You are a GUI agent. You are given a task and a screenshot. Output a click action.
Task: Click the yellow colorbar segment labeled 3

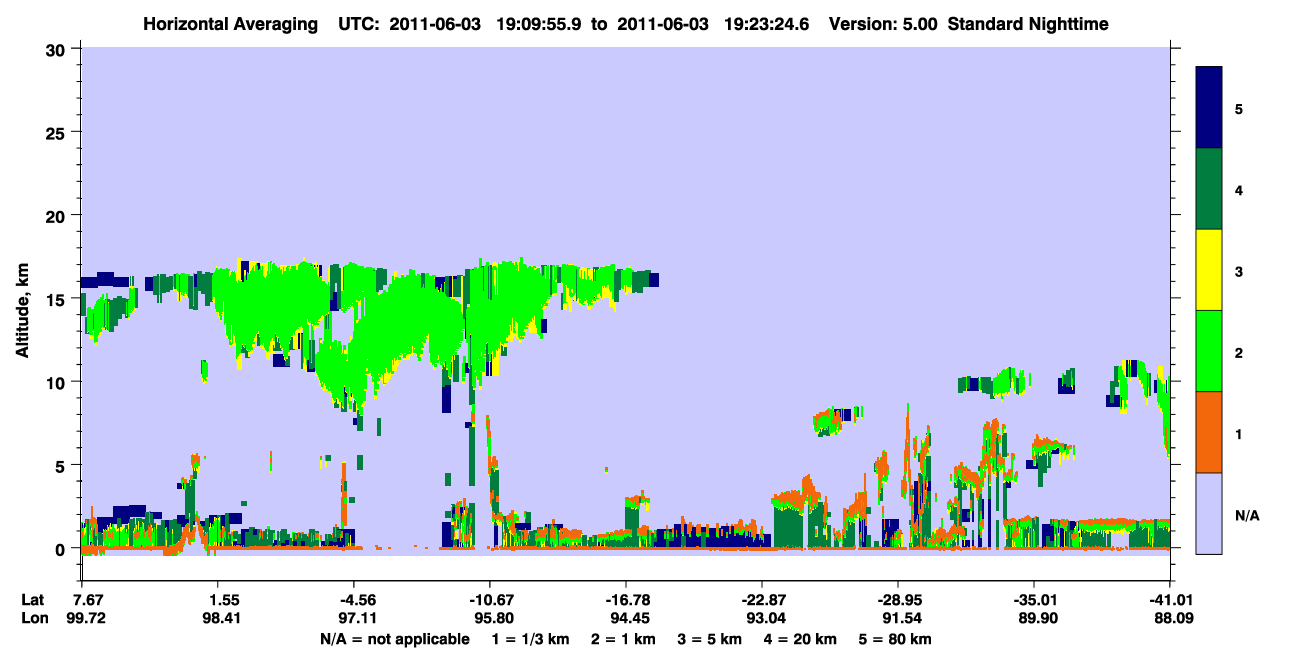(1209, 270)
